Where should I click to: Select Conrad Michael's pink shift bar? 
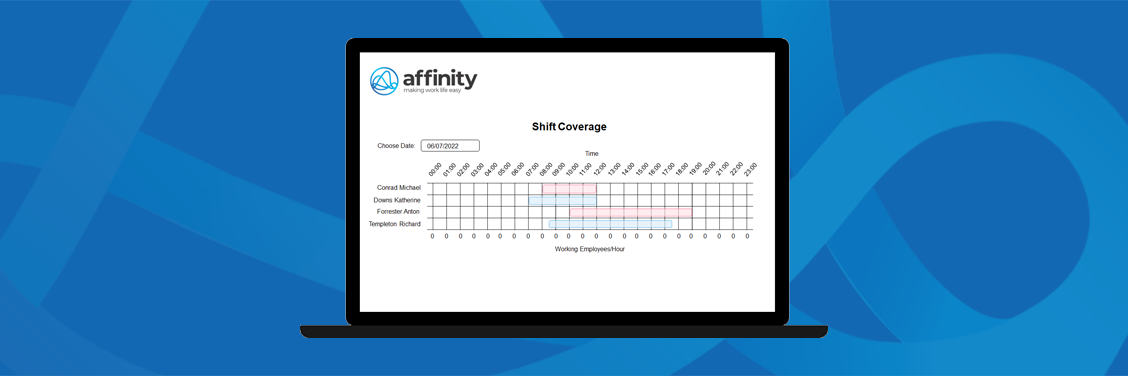[569, 188]
